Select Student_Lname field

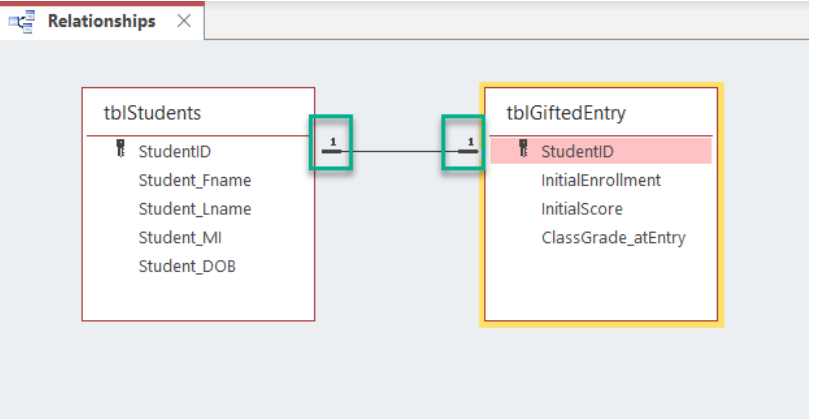click(x=195, y=209)
